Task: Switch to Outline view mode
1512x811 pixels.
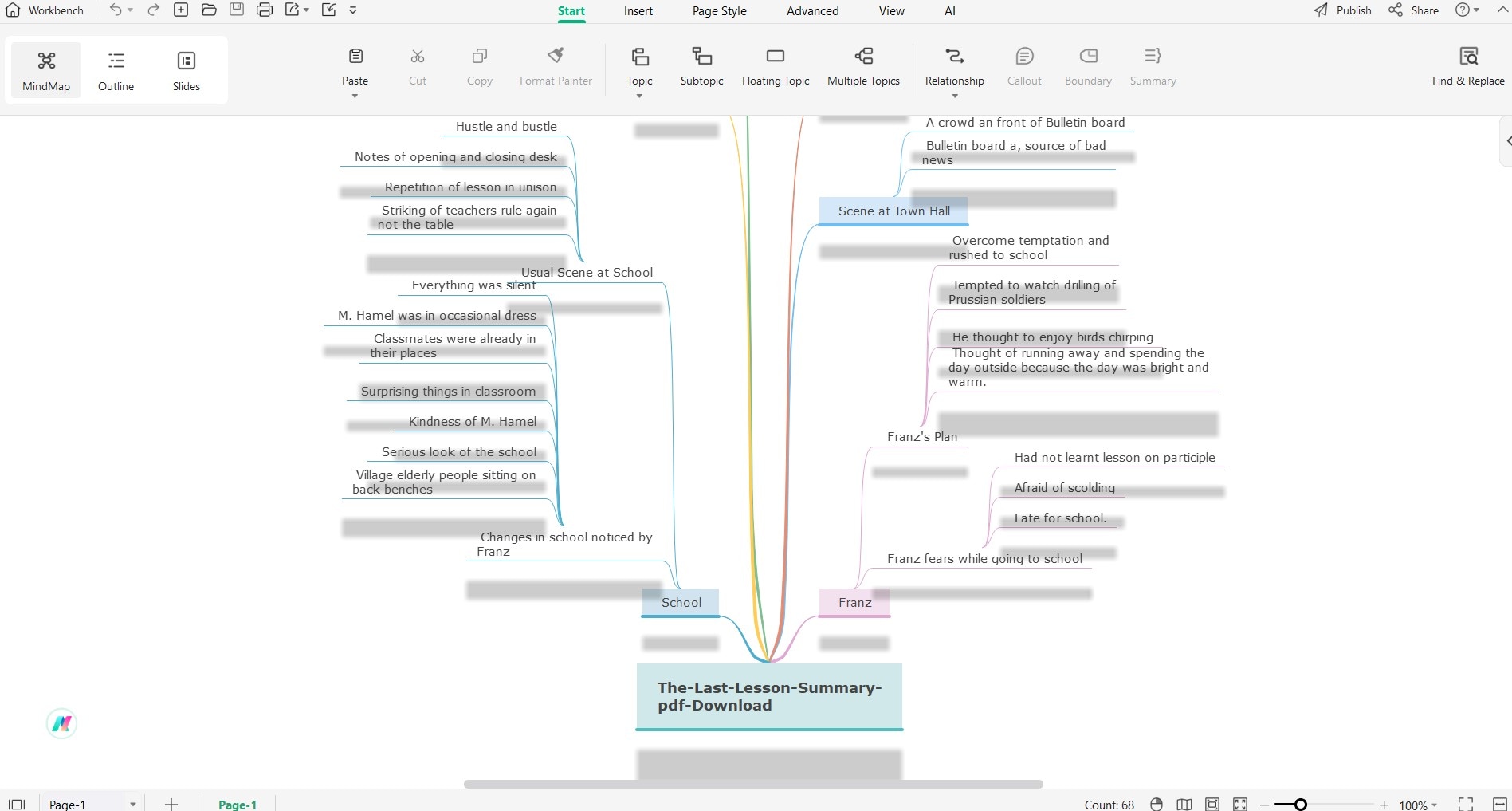Action: tap(116, 70)
